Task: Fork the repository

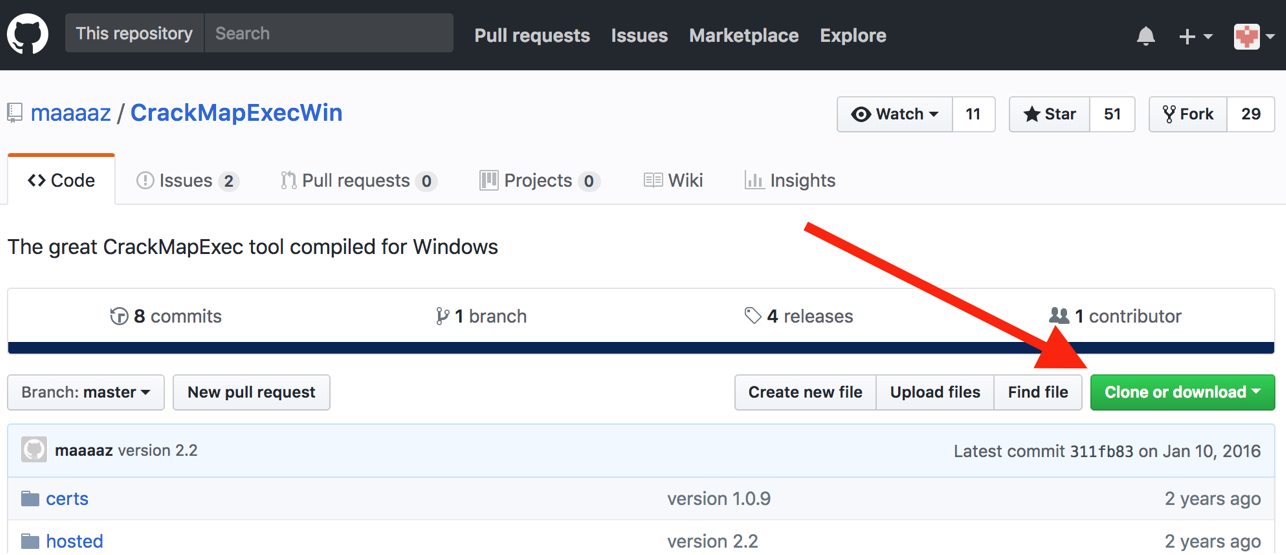Action: (1188, 114)
